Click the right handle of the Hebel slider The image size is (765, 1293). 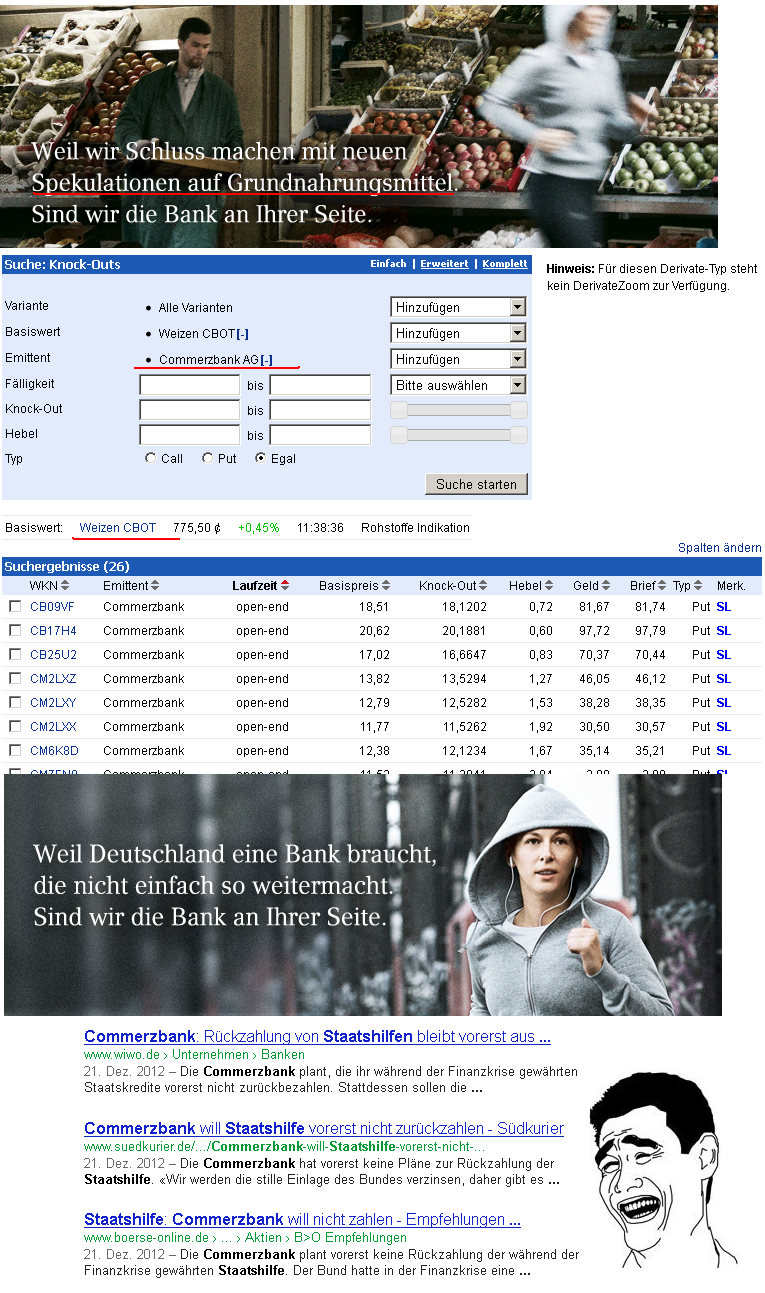[518, 435]
